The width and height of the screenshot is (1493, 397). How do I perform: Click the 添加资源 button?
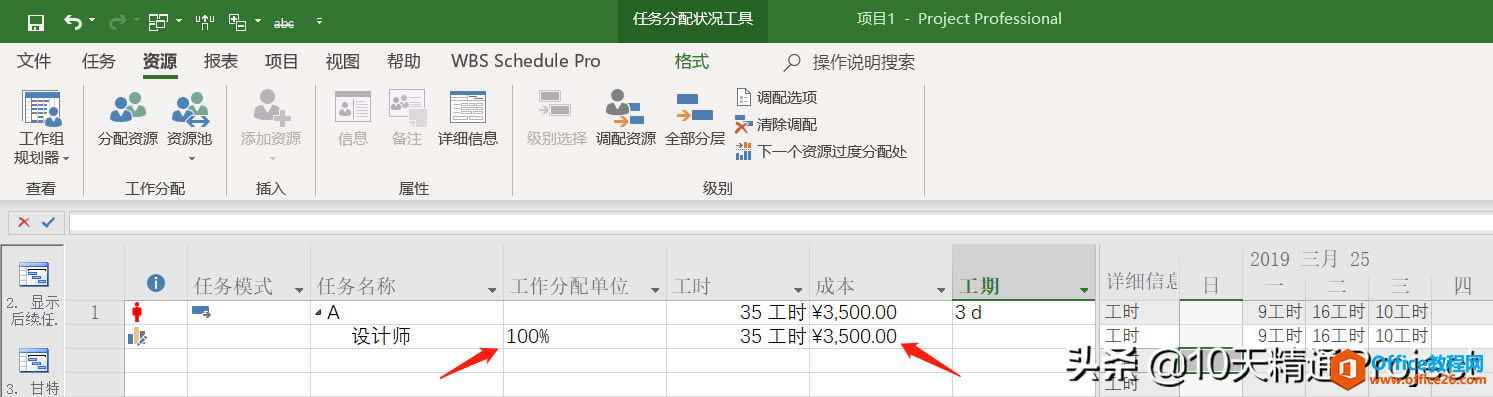(x=270, y=125)
